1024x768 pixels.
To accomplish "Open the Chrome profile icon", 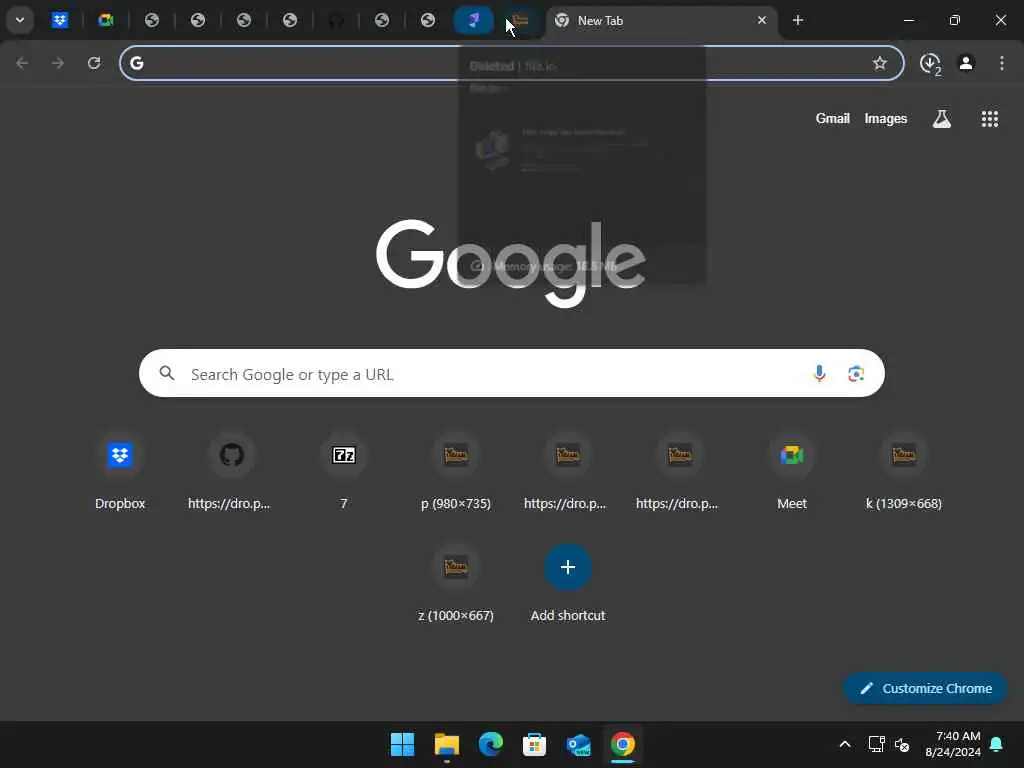I will click(966, 63).
